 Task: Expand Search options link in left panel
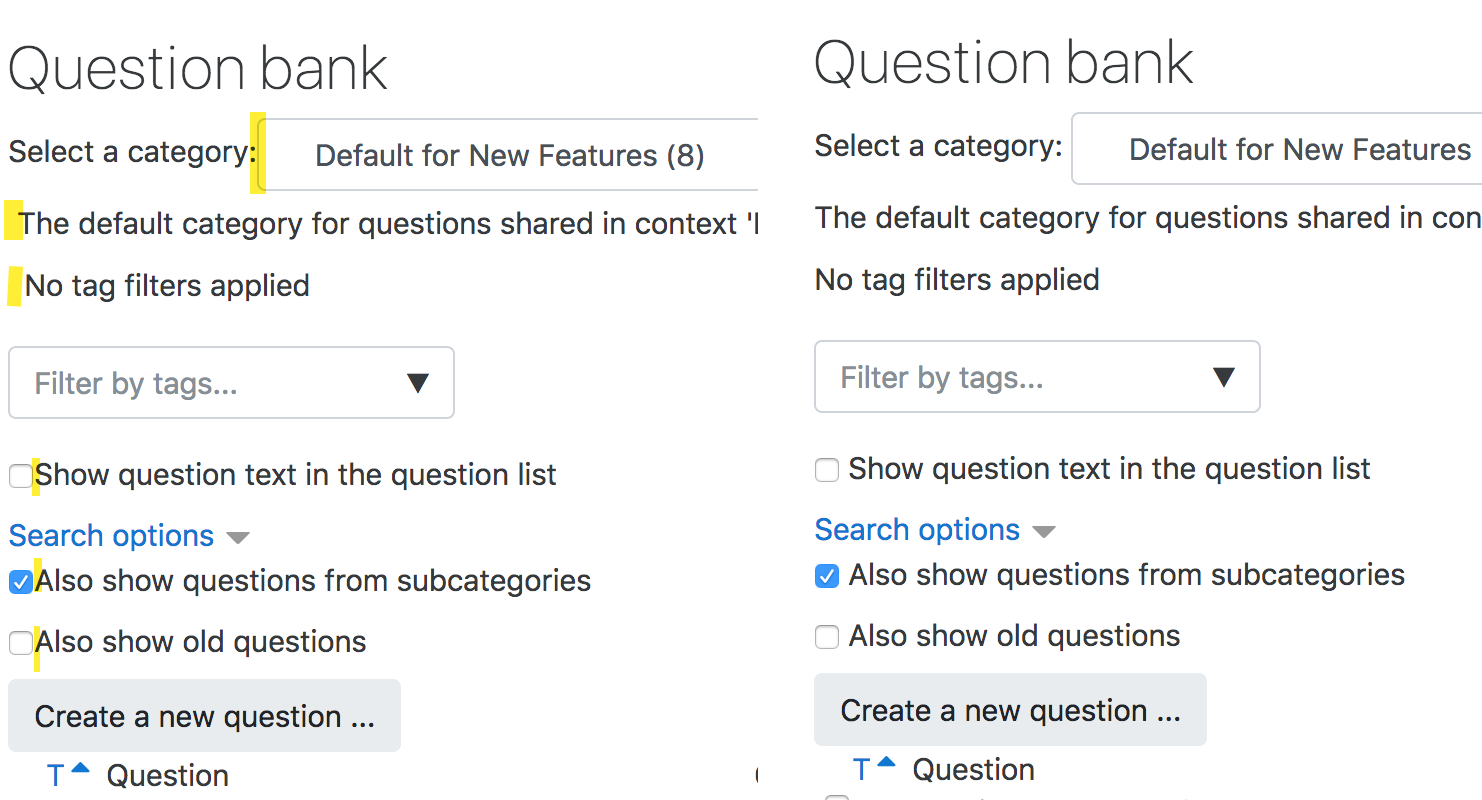(x=111, y=536)
